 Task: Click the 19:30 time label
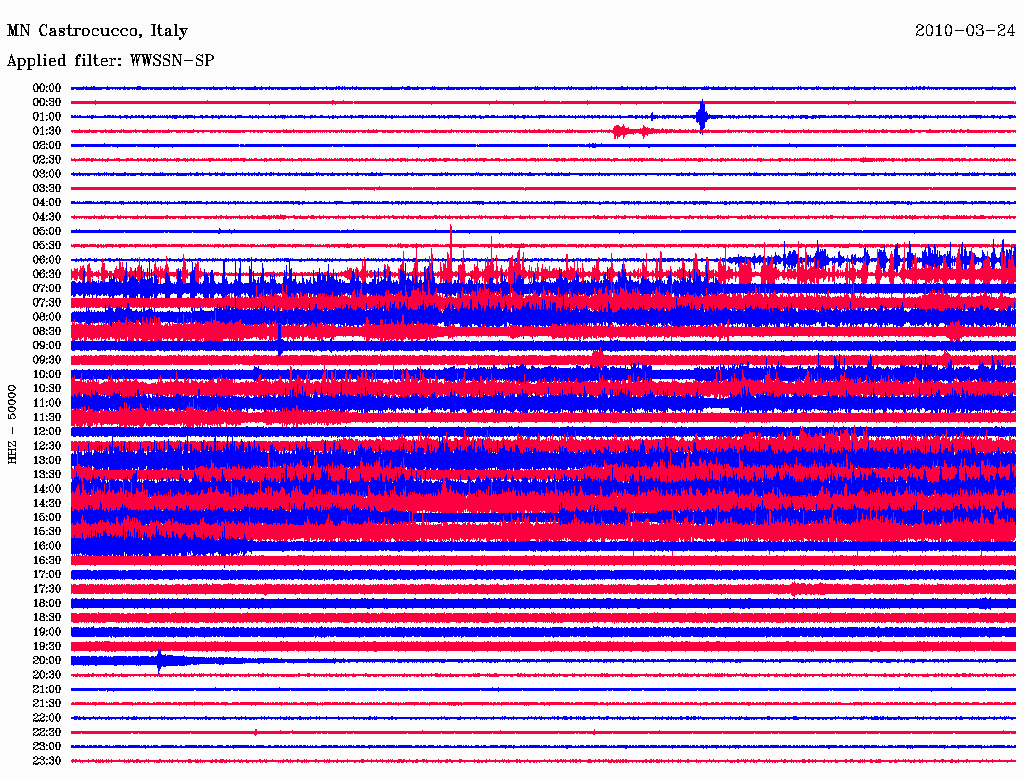pos(47,647)
